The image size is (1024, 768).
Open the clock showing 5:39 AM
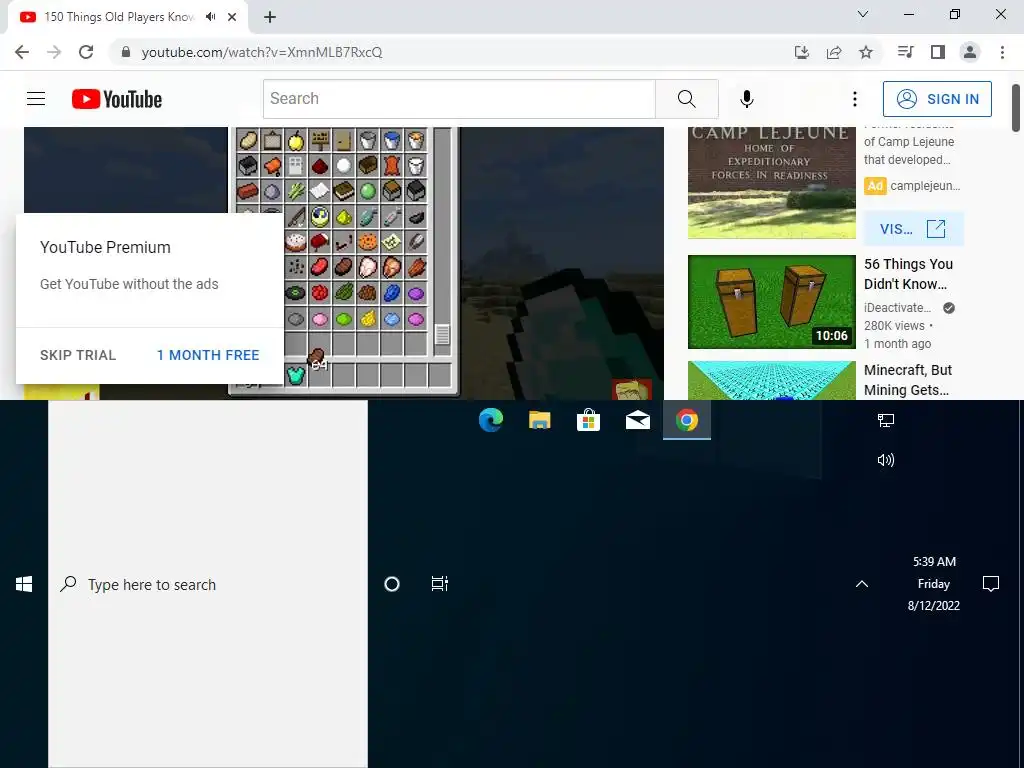tap(934, 584)
